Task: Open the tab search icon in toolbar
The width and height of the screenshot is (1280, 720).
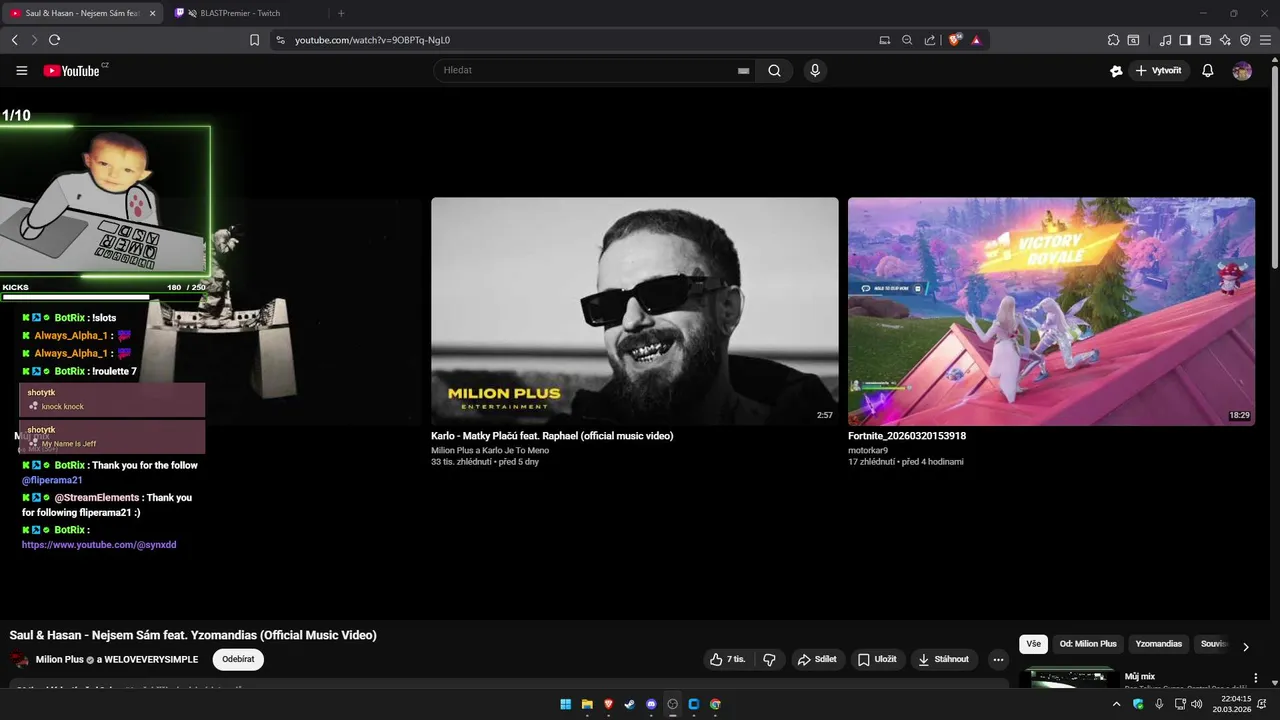Action: click(1133, 40)
